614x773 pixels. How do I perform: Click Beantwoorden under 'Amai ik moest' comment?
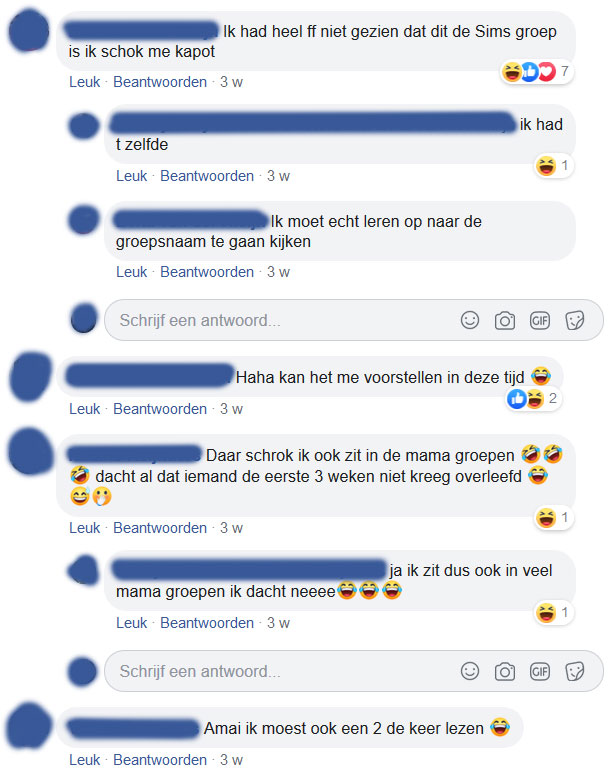[160, 760]
